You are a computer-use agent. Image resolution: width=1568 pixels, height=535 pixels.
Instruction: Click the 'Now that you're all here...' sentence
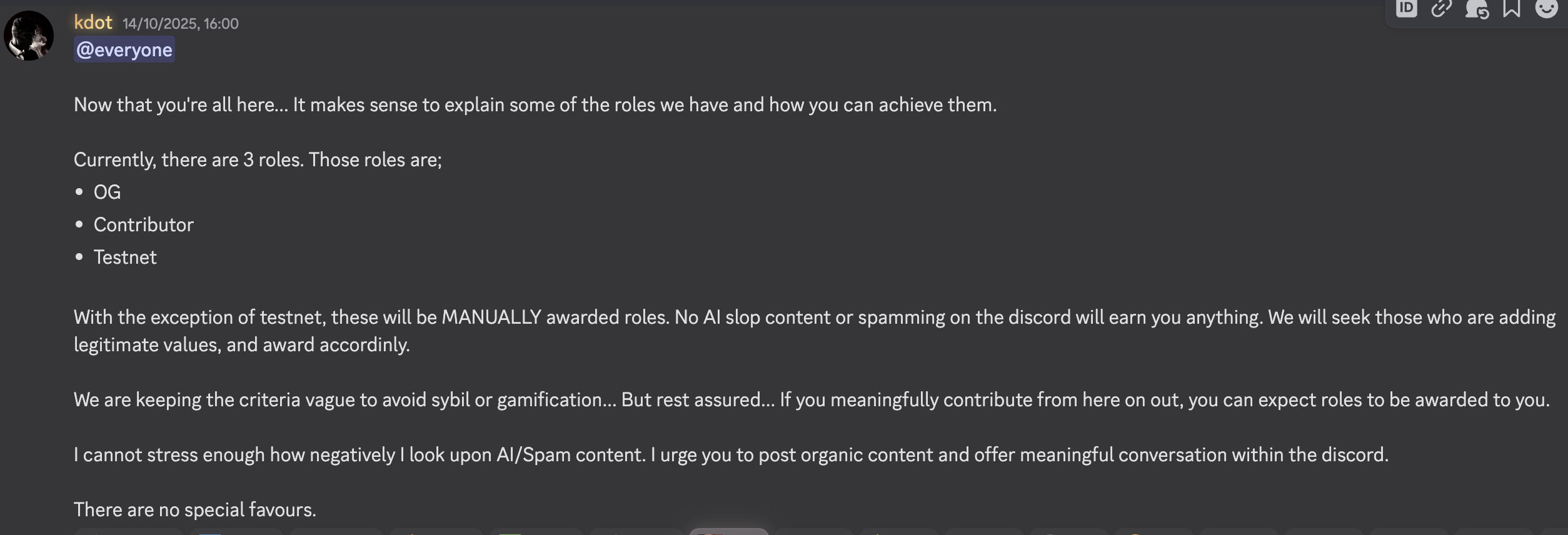[x=535, y=104]
